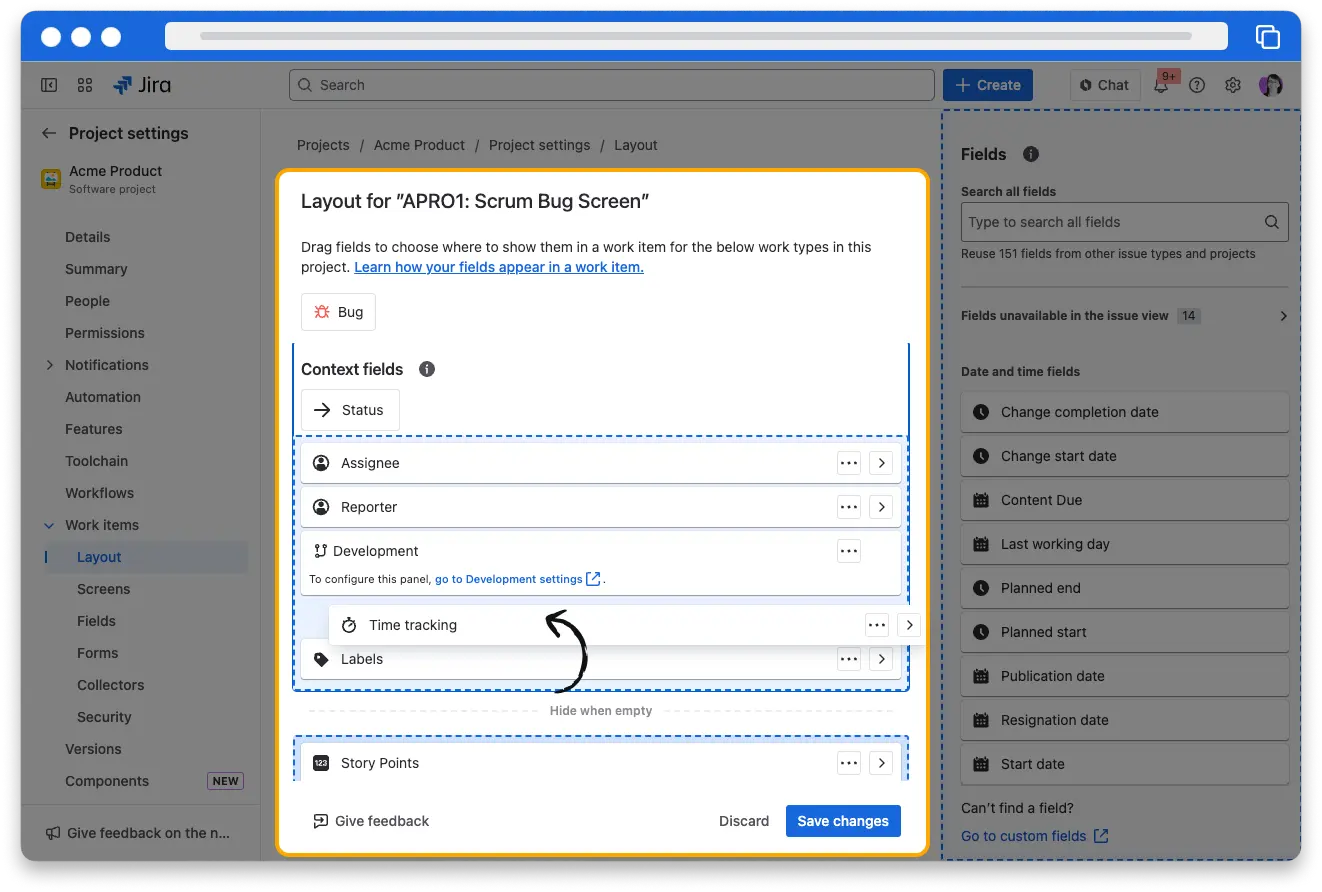Collapse the Work items sidebar section
The image size is (1322, 892).
(49, 525)
